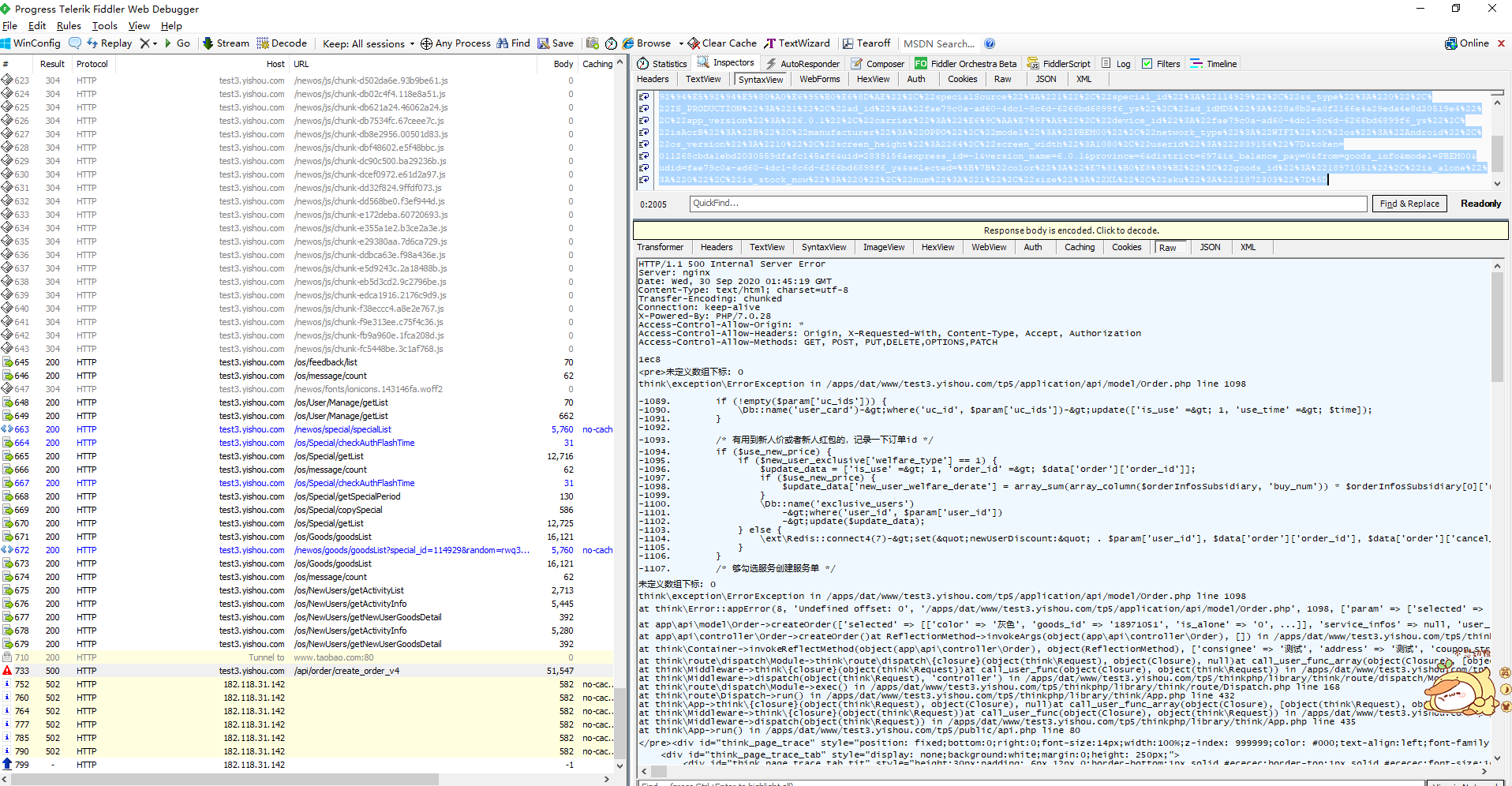
Task: Click in the QuickFind input box
Action: pos(1028,204)
